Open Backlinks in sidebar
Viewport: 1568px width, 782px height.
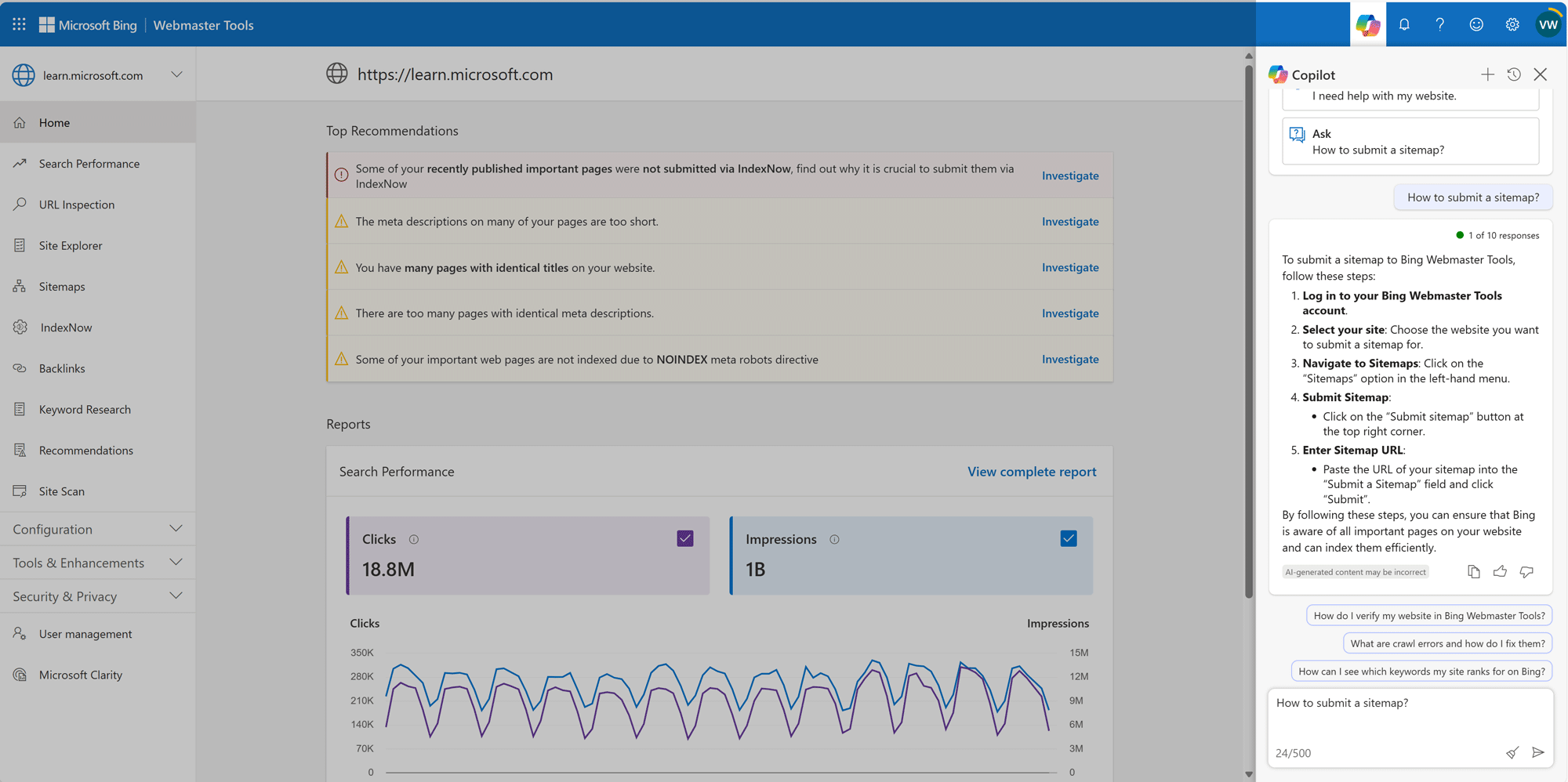coord(97,368)
